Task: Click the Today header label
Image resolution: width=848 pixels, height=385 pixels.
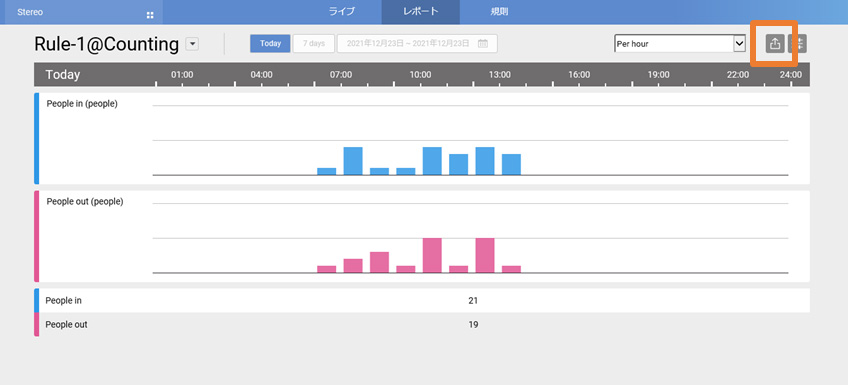Action: [63, 75]
